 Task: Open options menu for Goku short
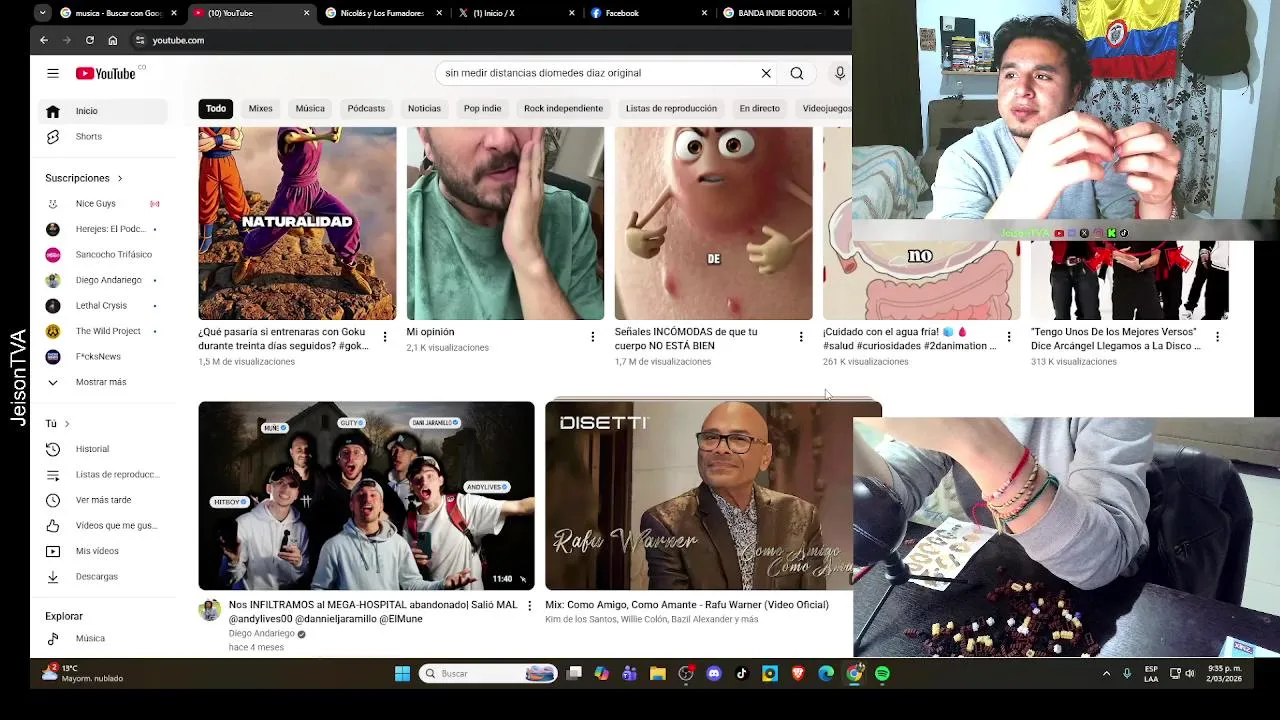coord(385,337)
